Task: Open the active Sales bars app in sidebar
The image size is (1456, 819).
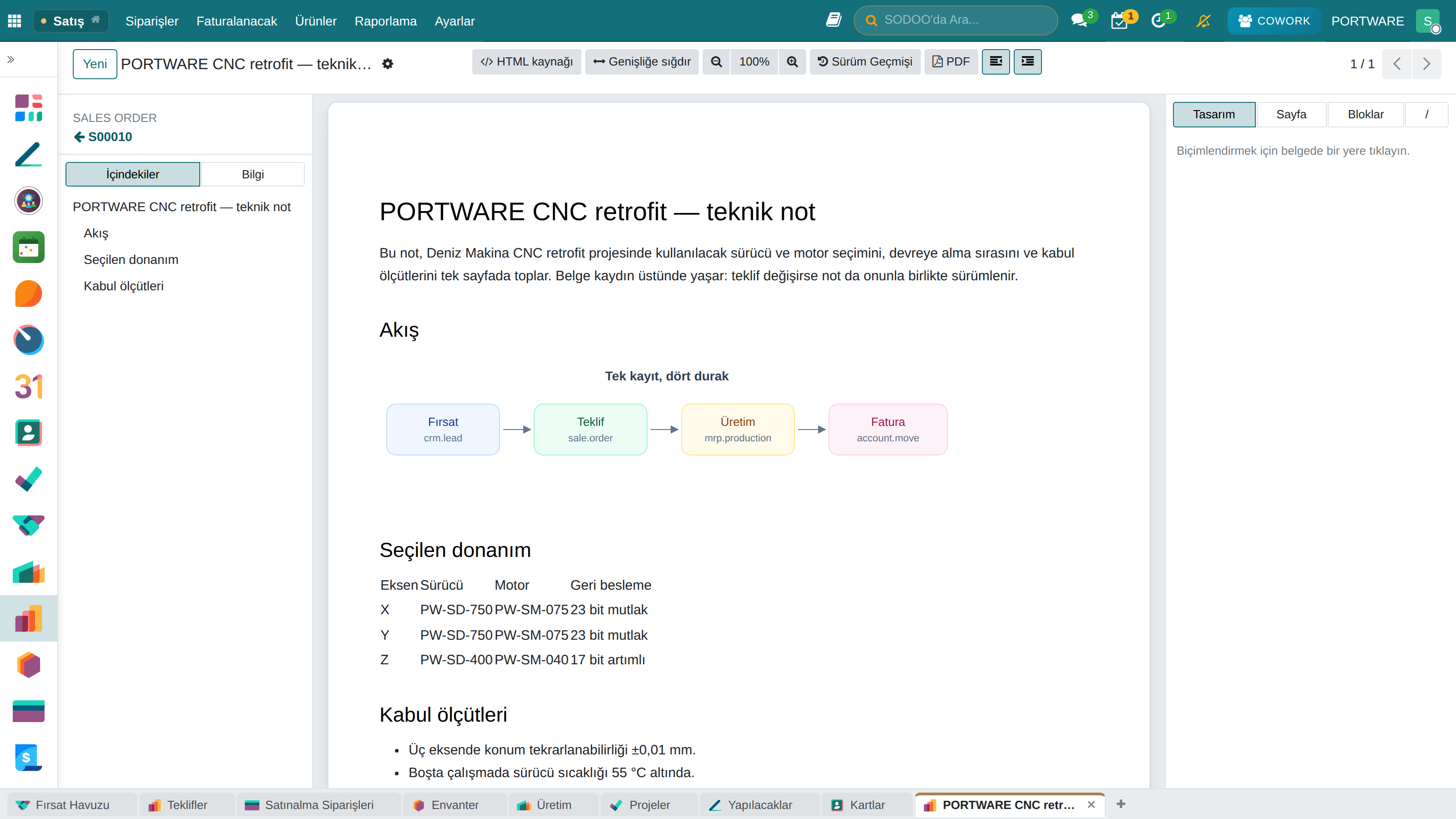Action: tap(28, 618)
